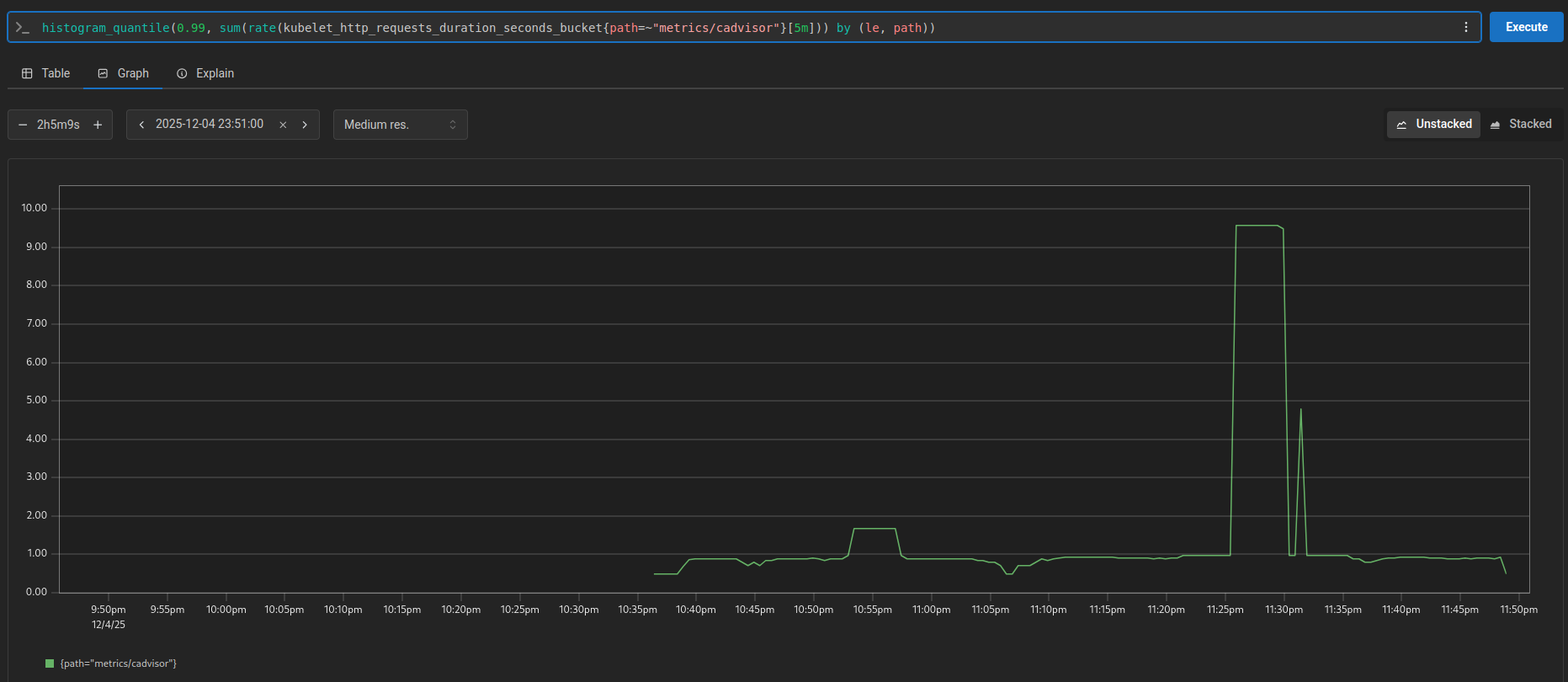This screenshot has width=1568, height=682.
Task: Open the Medium res. resolution dropdown
Action: point(391,125)
